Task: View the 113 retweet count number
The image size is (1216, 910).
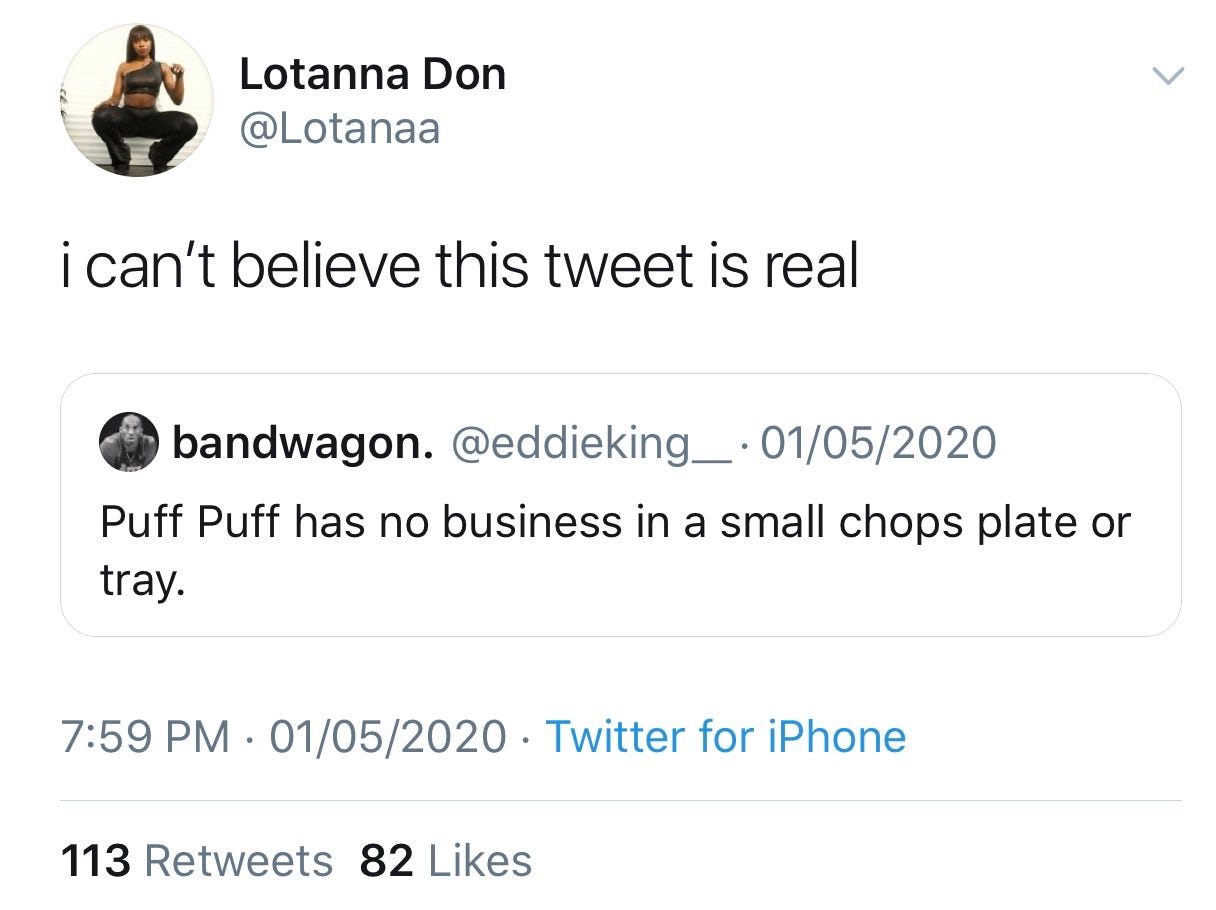Action: 96,861
